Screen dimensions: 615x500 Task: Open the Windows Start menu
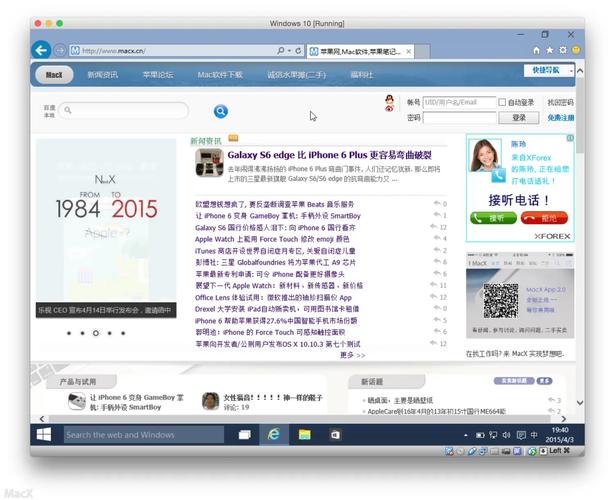pyautogui.click(x=44, y=435)
